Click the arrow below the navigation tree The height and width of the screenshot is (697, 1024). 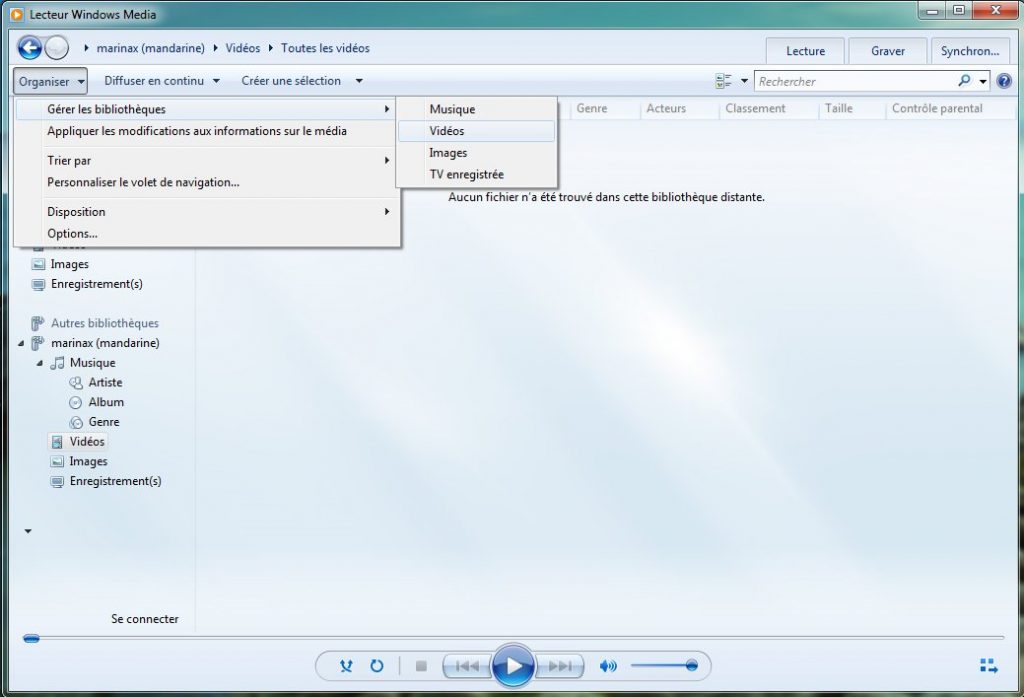tap(28, 531)
